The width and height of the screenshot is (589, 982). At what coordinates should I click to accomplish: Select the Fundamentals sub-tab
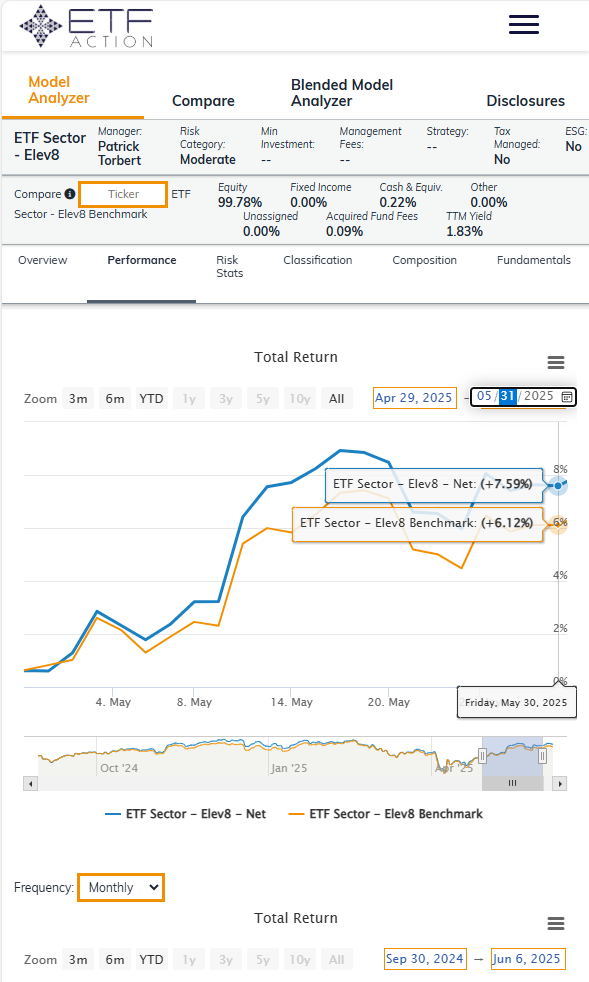534,260
